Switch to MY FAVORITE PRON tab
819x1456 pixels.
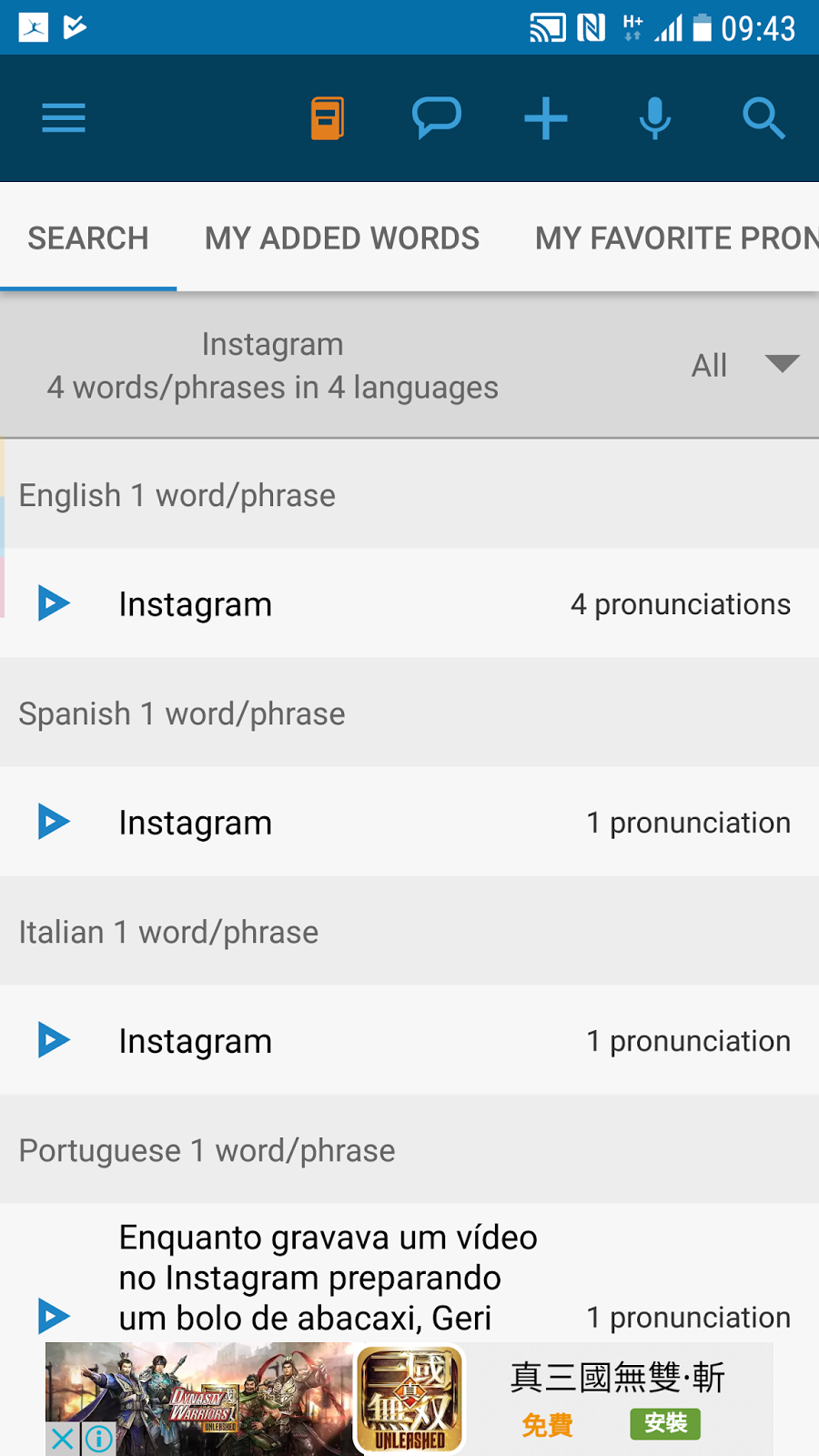[676, 238]
